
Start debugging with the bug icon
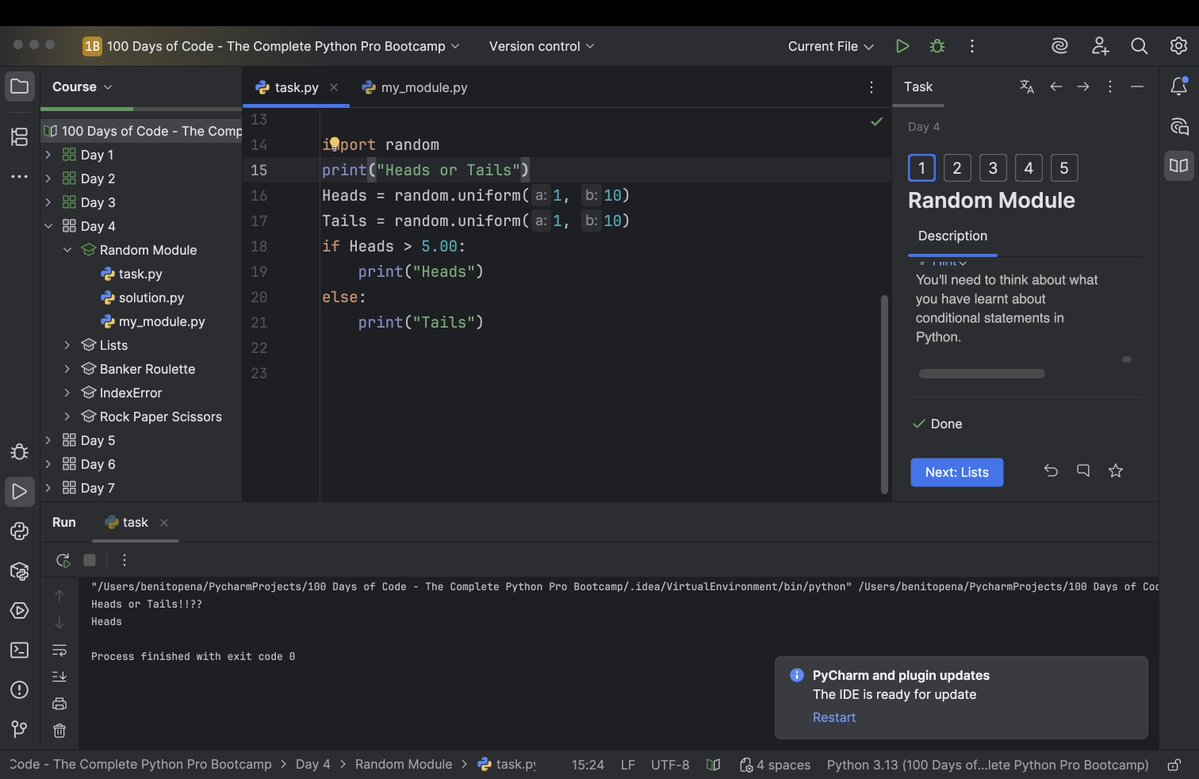935,45
